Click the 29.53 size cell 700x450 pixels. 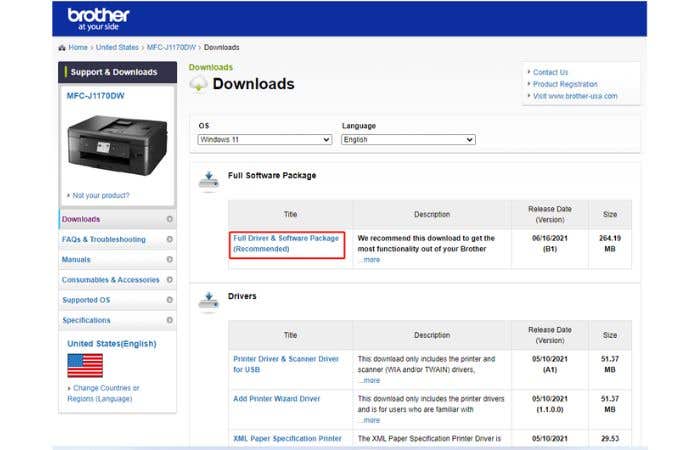610,439
